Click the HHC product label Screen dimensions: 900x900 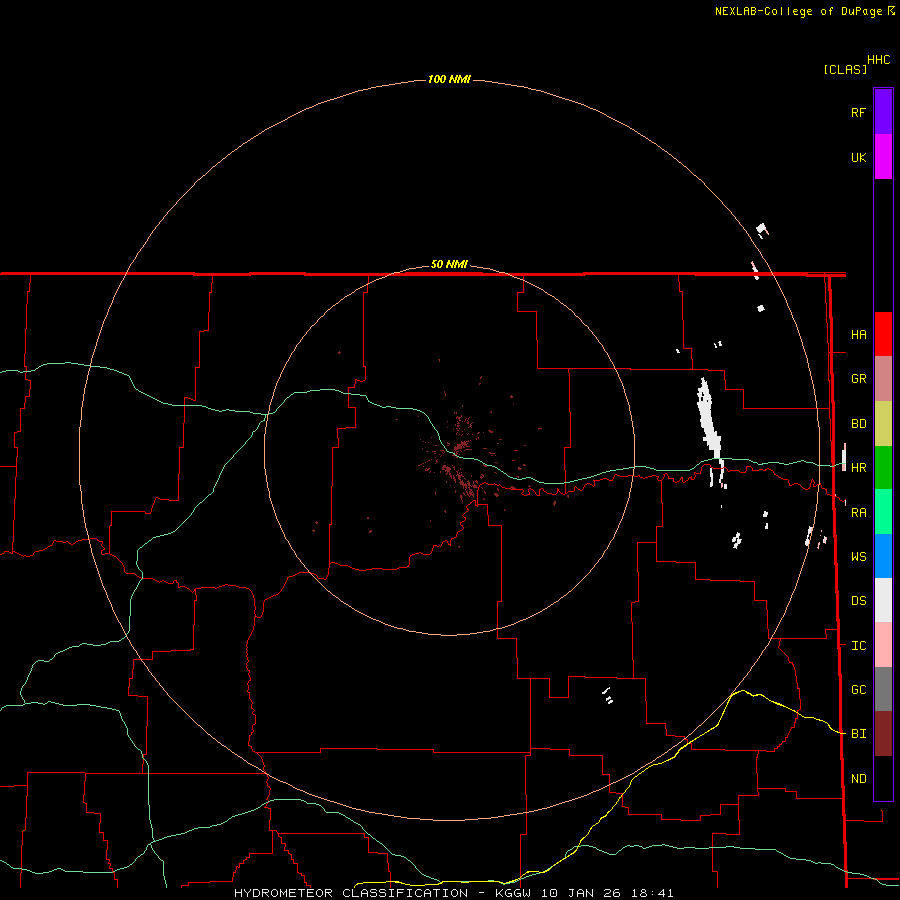pos(878,60)
